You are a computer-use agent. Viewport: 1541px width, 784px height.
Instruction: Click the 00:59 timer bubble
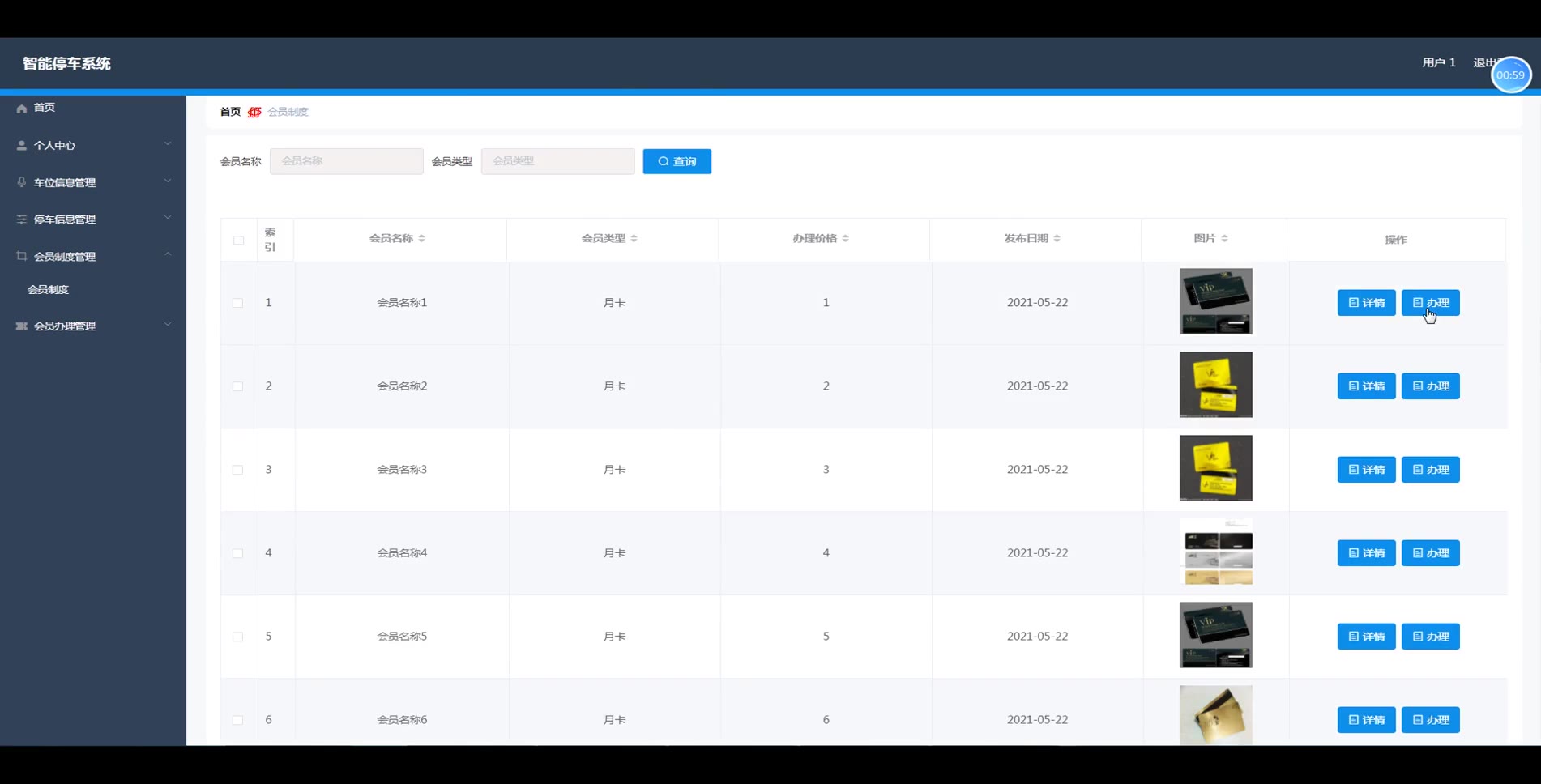tap(1511, 75)
